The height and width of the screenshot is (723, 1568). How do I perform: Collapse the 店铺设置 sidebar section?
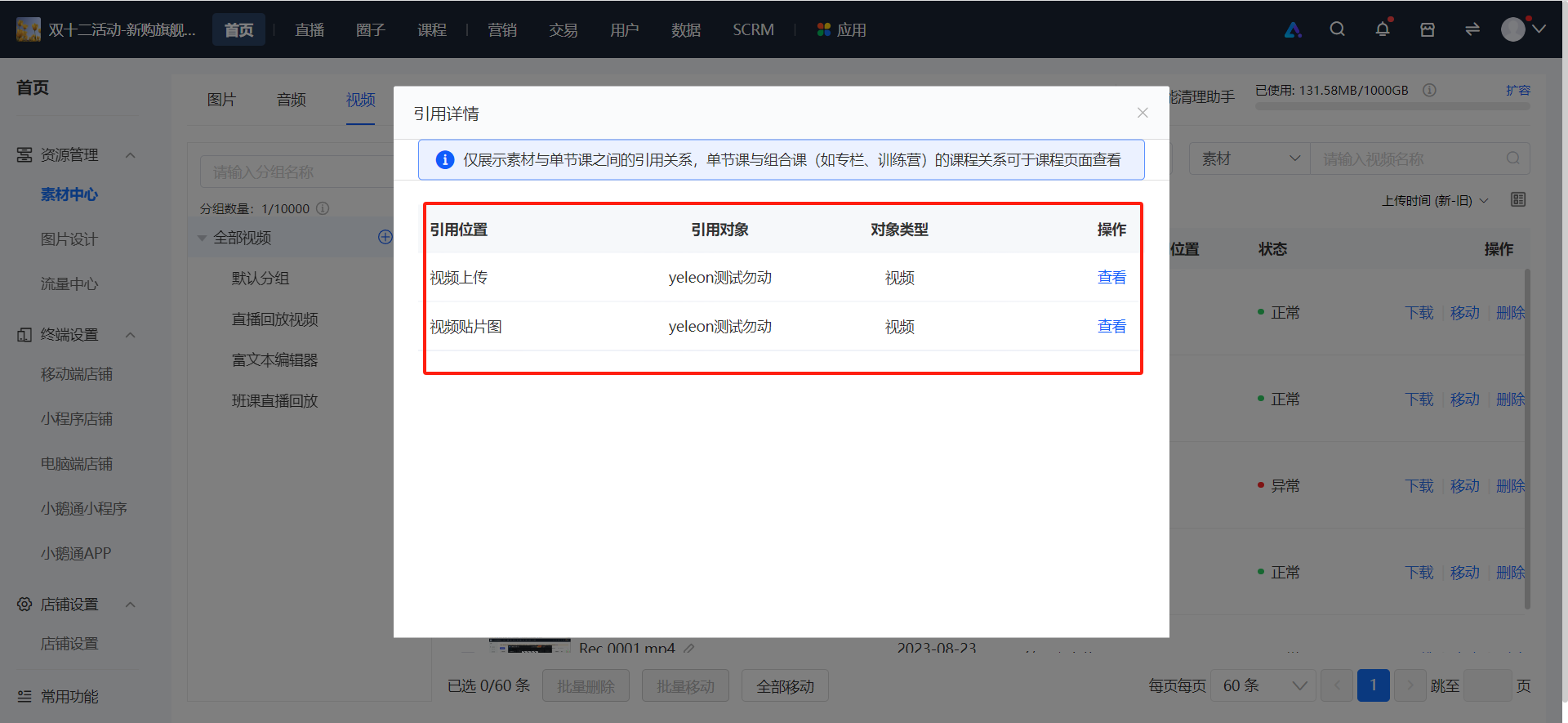coord(131,605)
